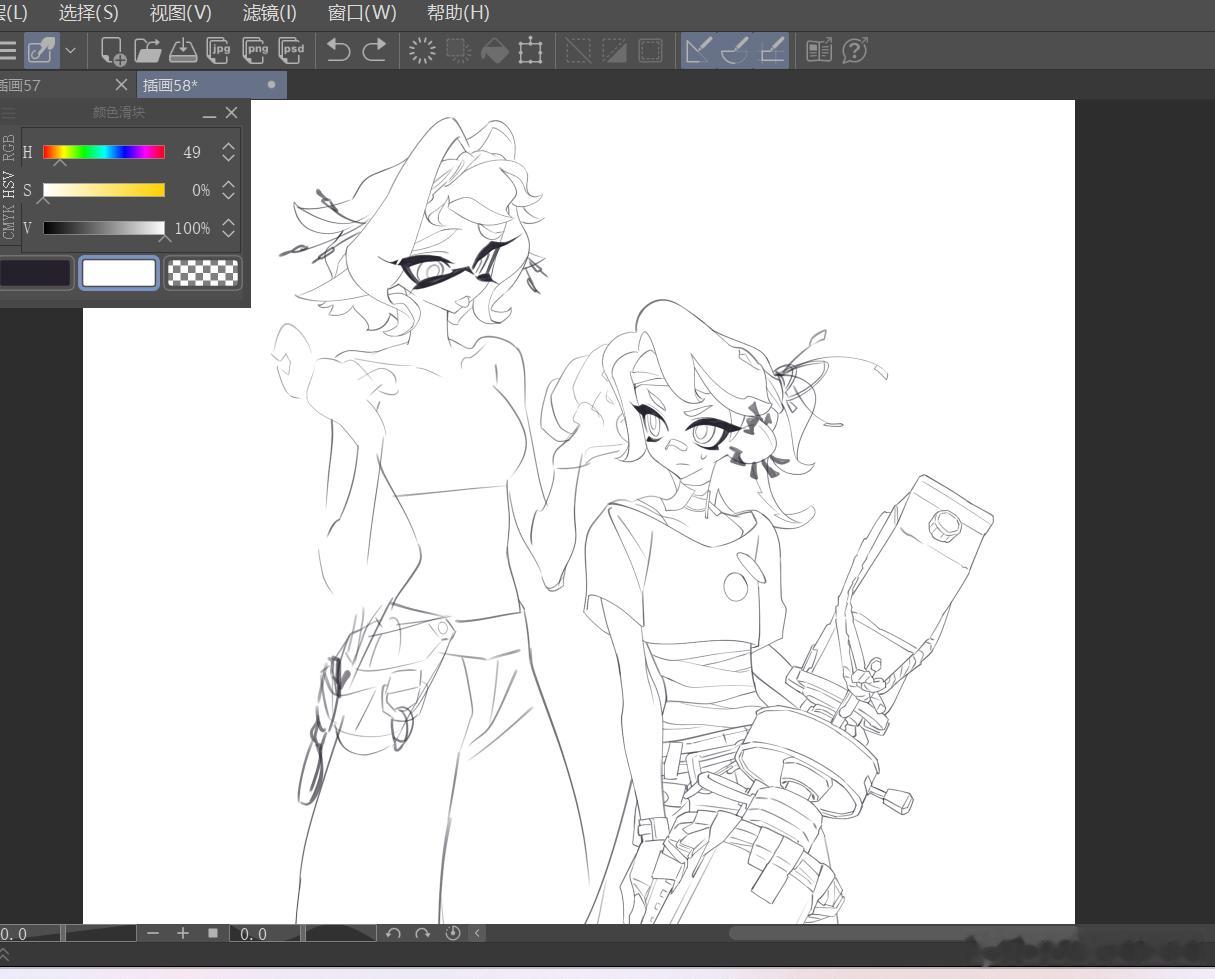Open the 选择(S) menu
1215x979 pixels.
(89, 13)
